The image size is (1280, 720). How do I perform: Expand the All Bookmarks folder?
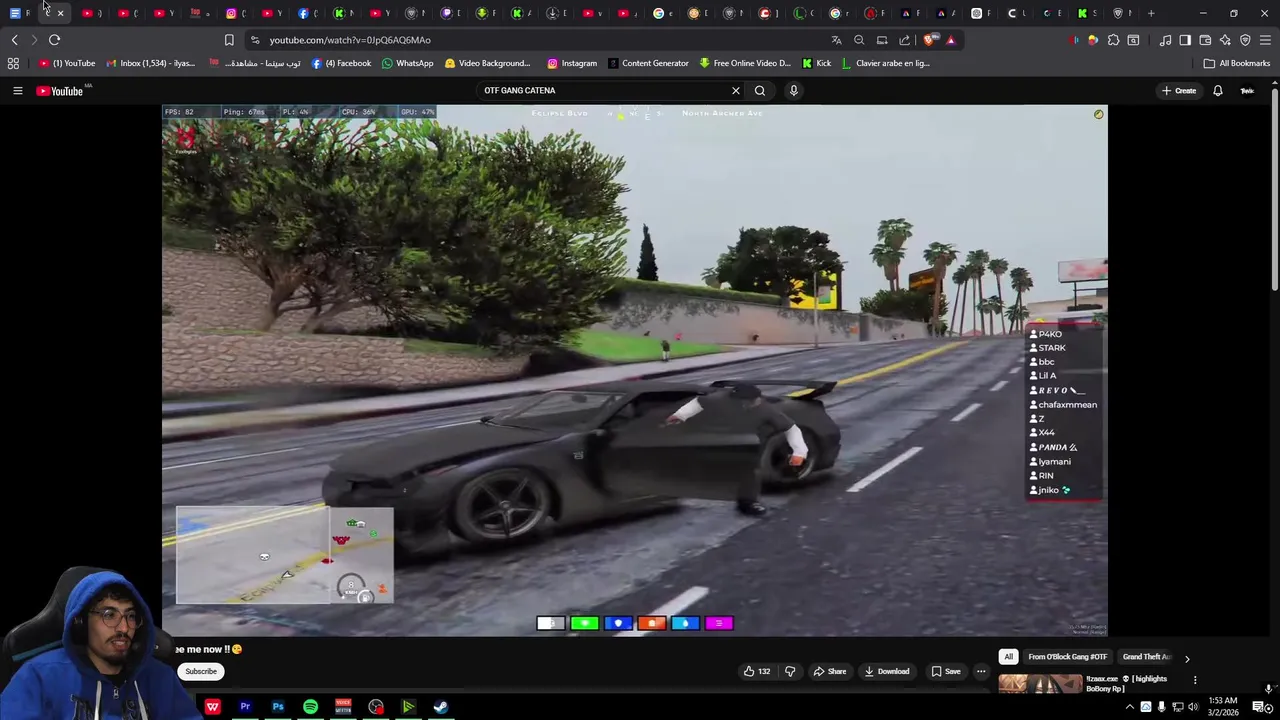(x=1237, y=63)
